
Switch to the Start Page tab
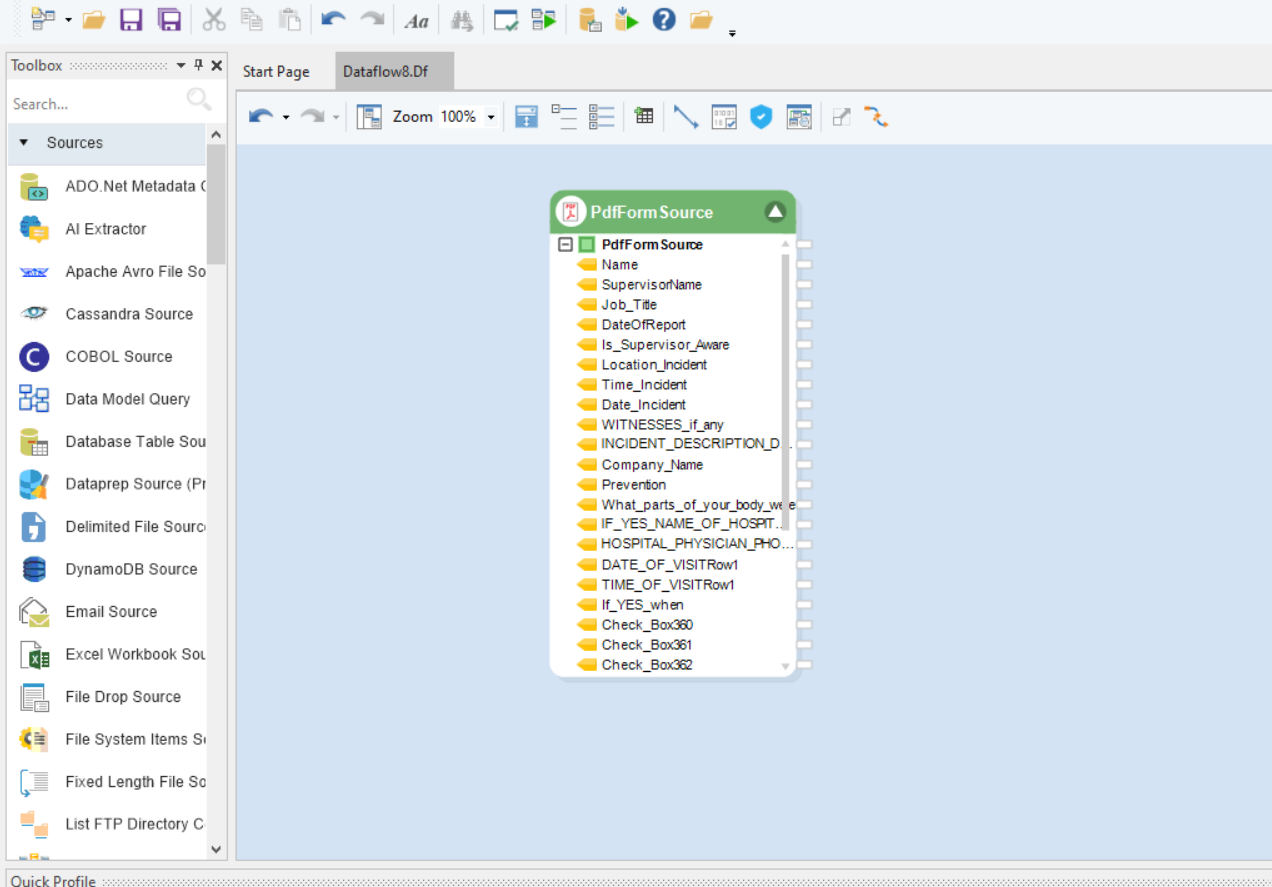tap(276, 72)
